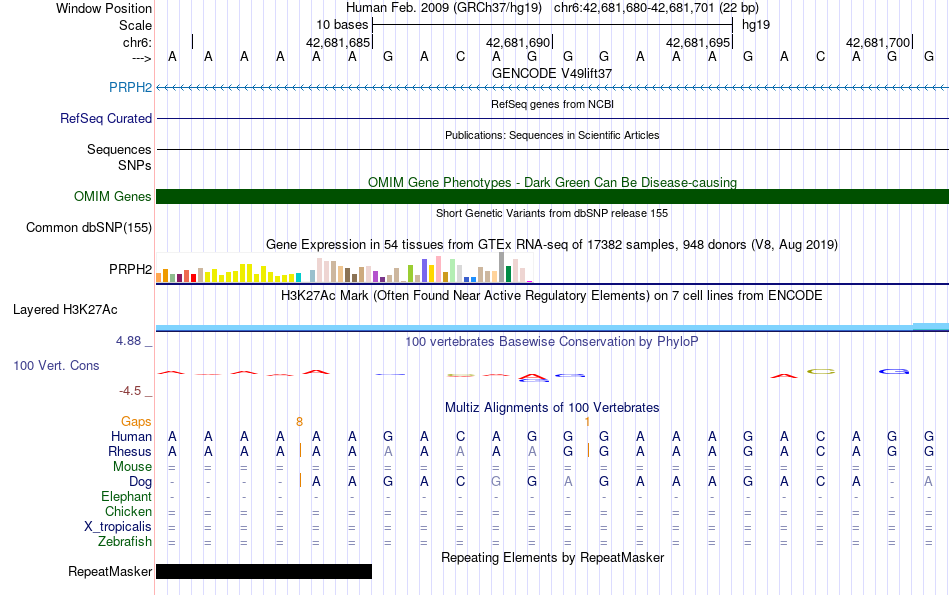This screenshot has width=950, height=595.
Task: Click the -4.5 PhyloP lower scale value
Action: click(x=130, y=391)
